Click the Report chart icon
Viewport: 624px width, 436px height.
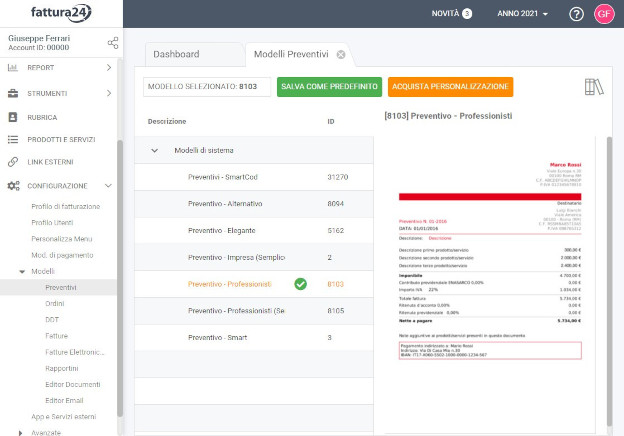tap(13, 68)
